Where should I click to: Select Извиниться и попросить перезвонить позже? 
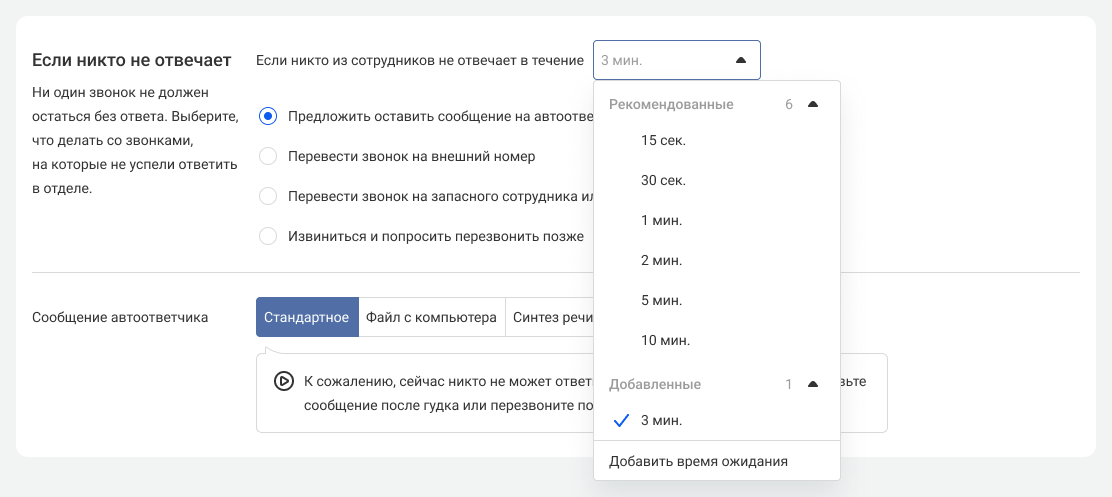[x=267, y=237]
